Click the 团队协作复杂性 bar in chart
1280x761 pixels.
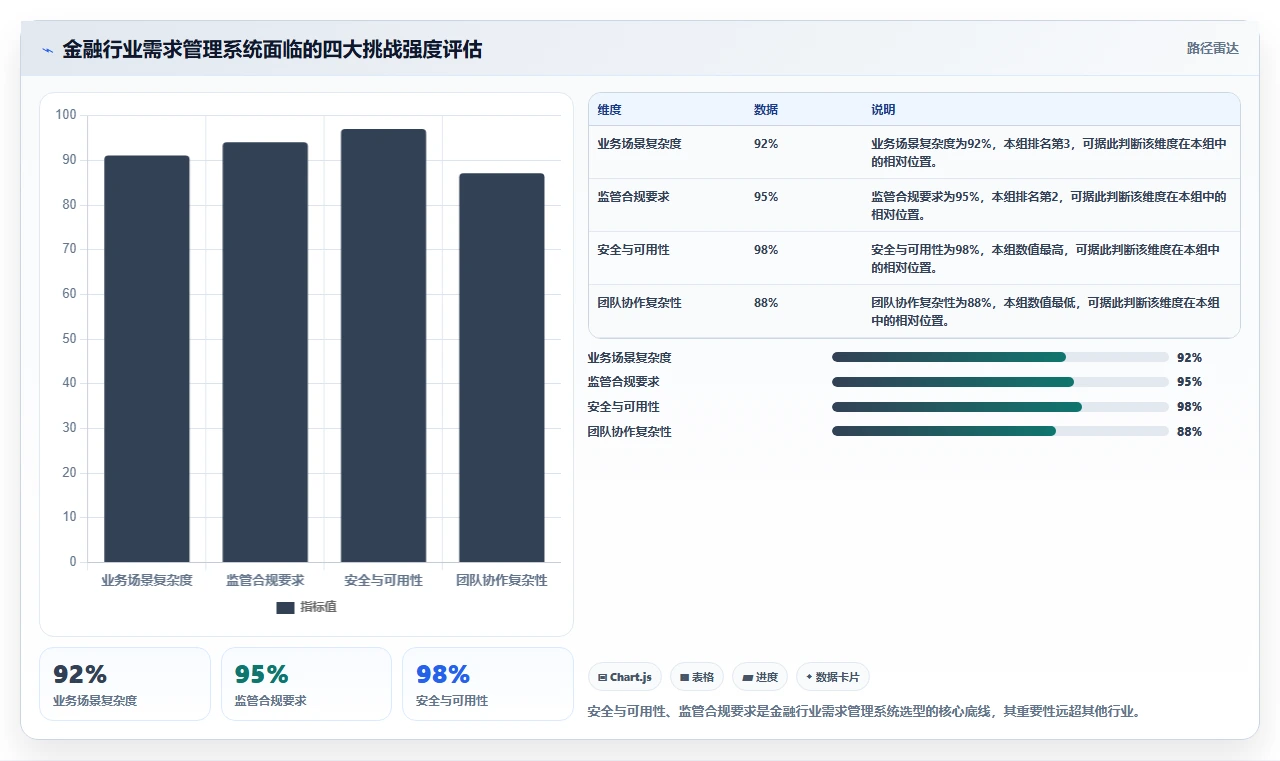pyautogui.click(x=502, y=368)
